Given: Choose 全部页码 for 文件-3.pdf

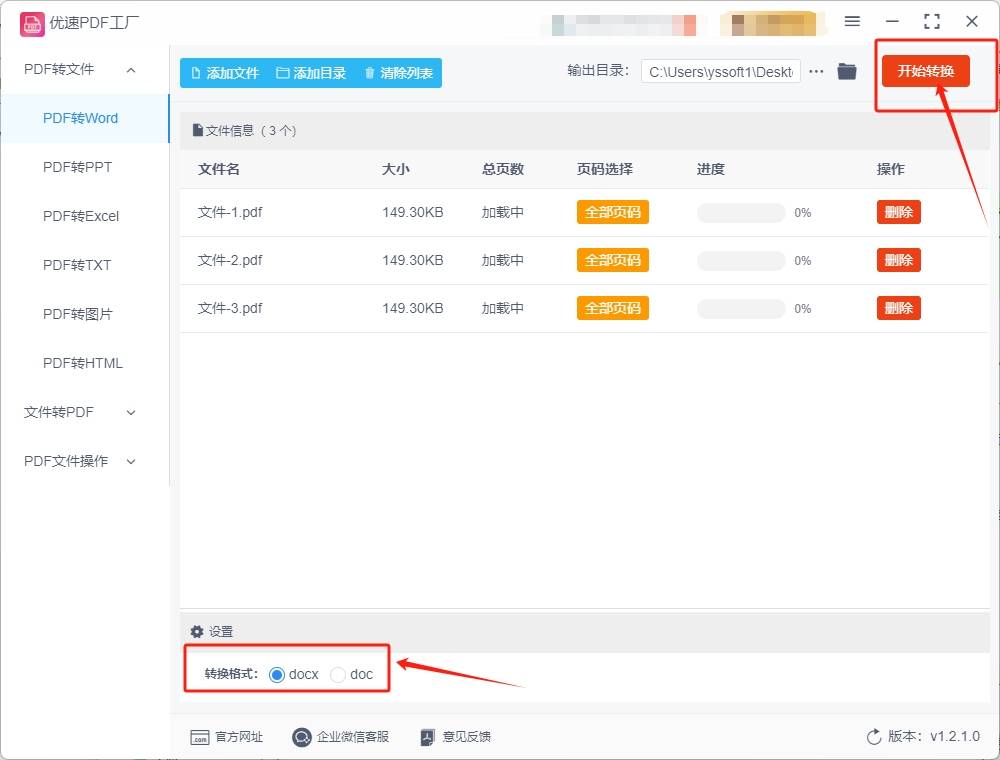Looking at the screenshot, I should [x=612, y=308].
